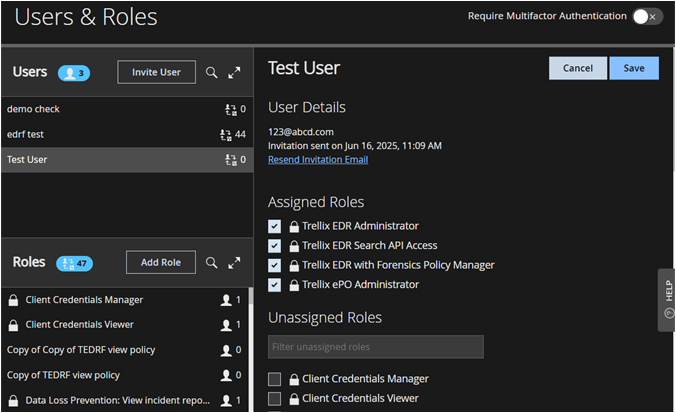
Task: Click user-count icon on Client Credentials Viewer row
Action: click(x=226, y=325)
